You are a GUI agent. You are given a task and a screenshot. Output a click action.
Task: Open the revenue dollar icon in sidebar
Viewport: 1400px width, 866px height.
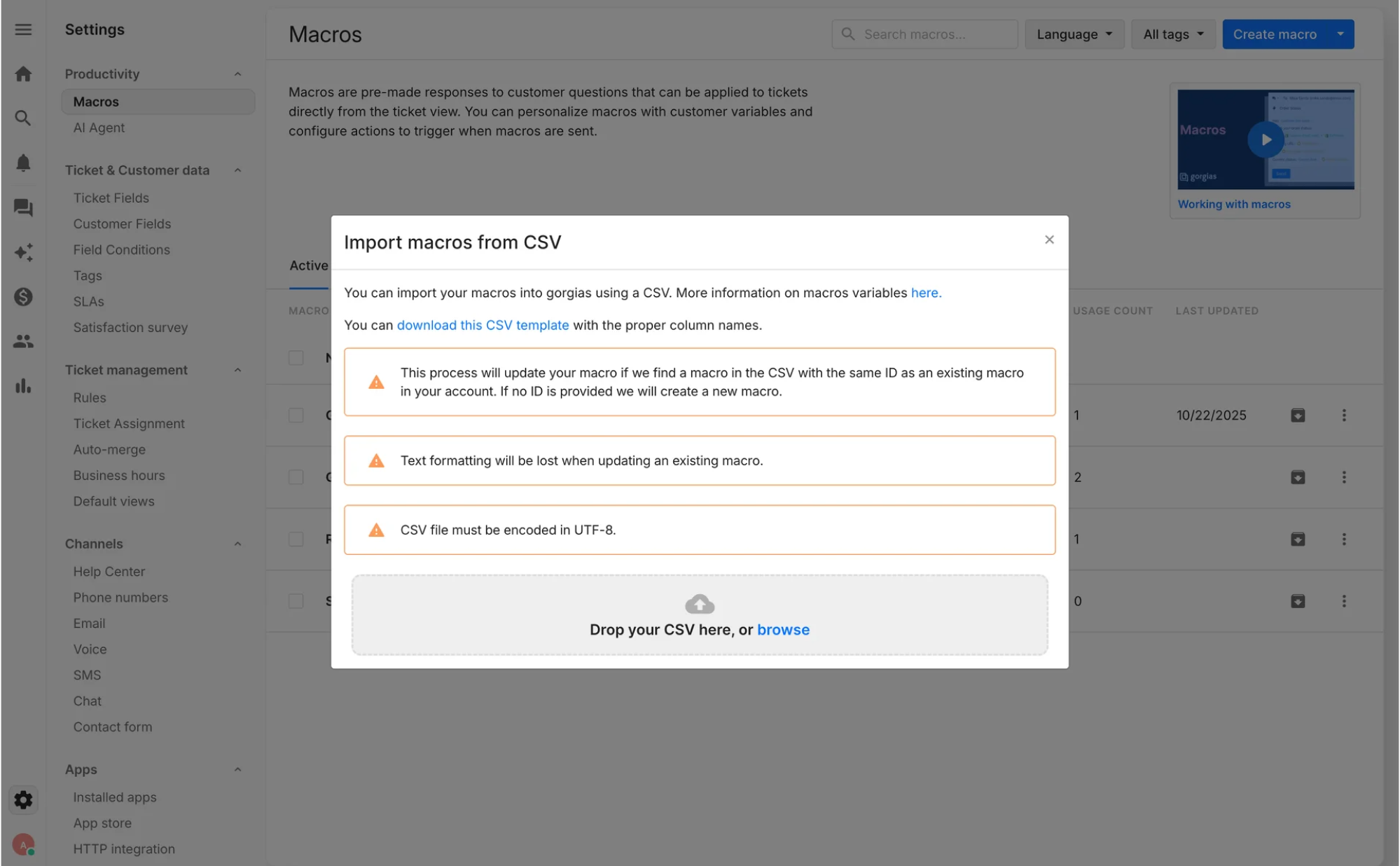pyautogui.click(x=23, y=297)
